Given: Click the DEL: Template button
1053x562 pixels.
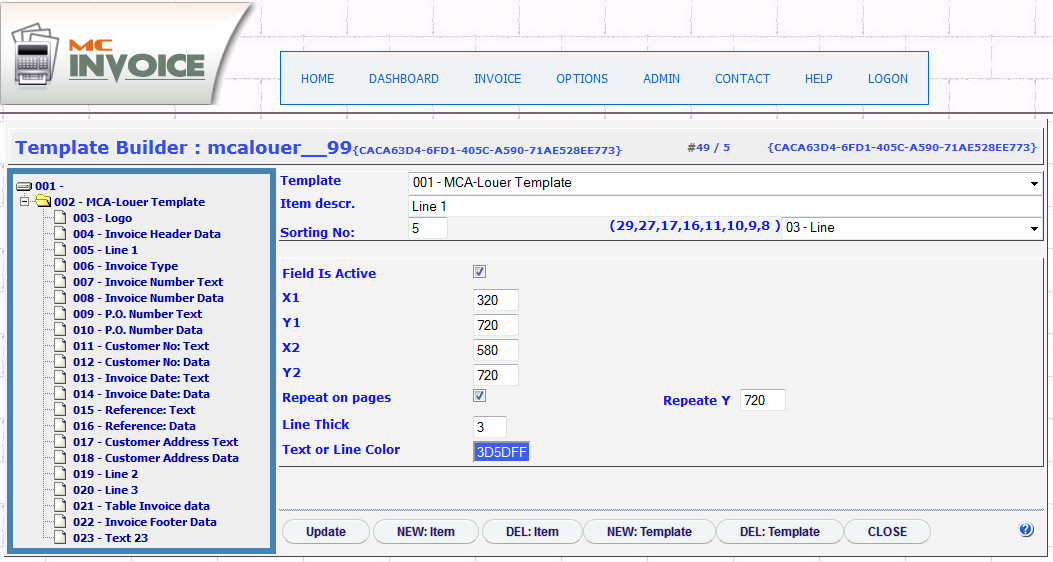Looking at the screenshot, I should coord(780,532).
